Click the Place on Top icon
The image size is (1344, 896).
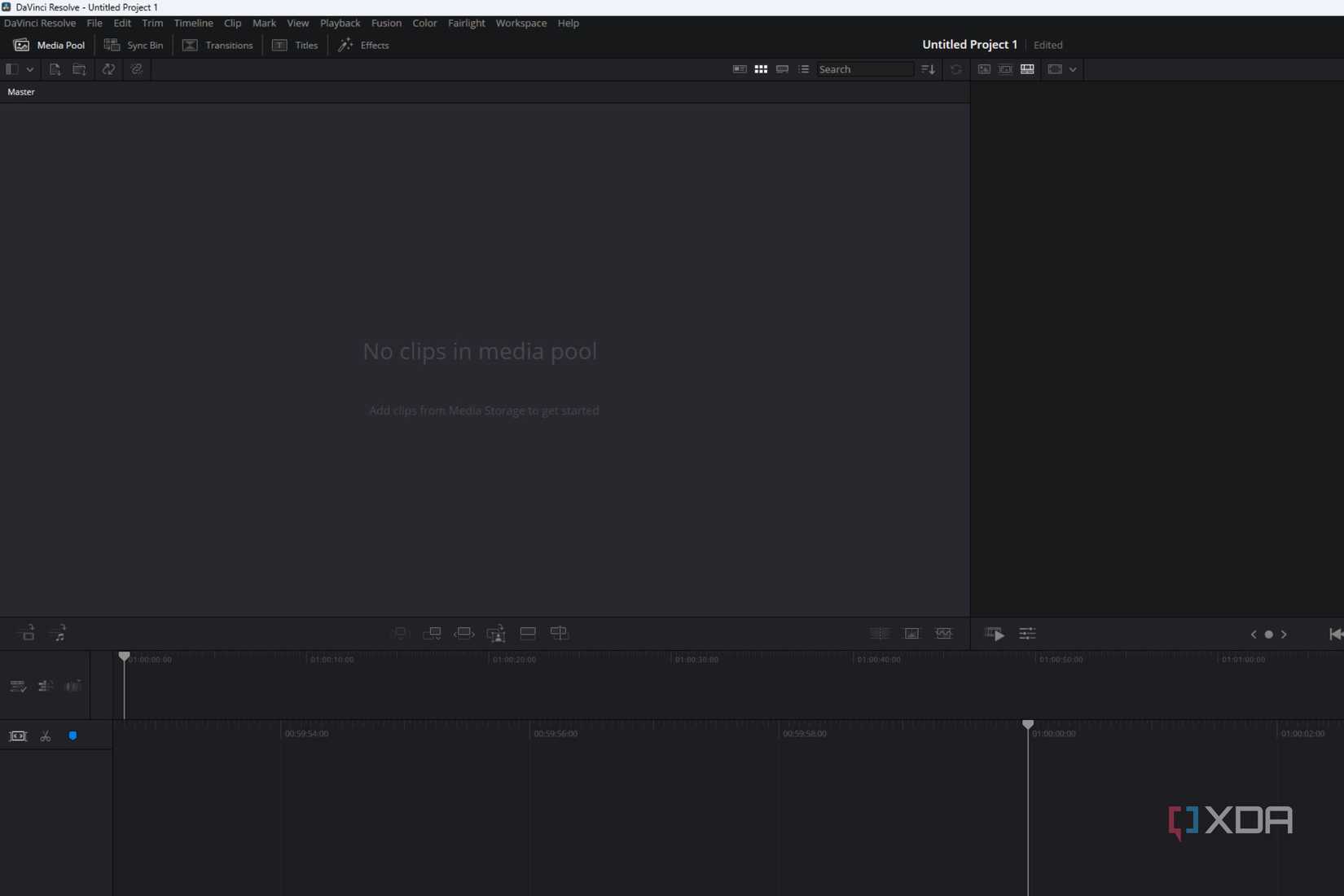(528, 633)
